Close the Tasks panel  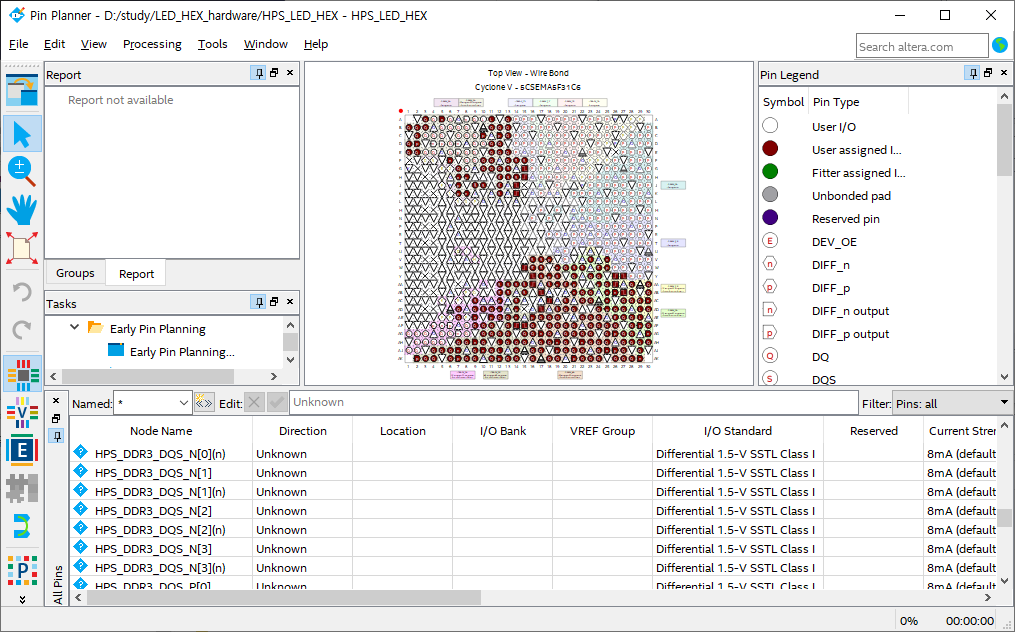[x=290, y=302]
